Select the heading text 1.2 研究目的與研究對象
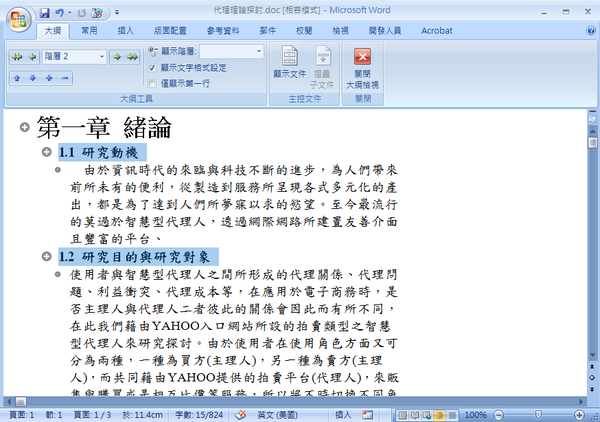The width and height of the screenshot is (600, 422). click(x=134, y=256)
